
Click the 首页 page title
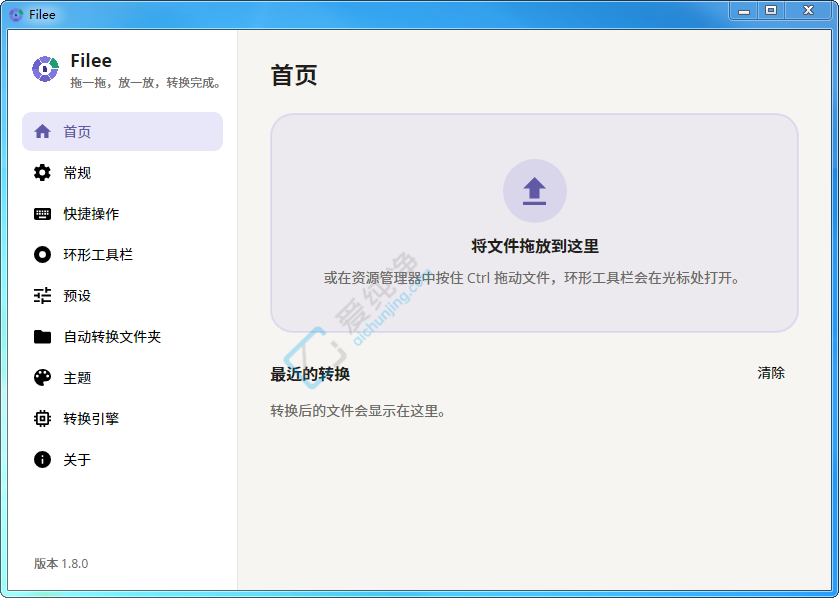tap(294, 75)
